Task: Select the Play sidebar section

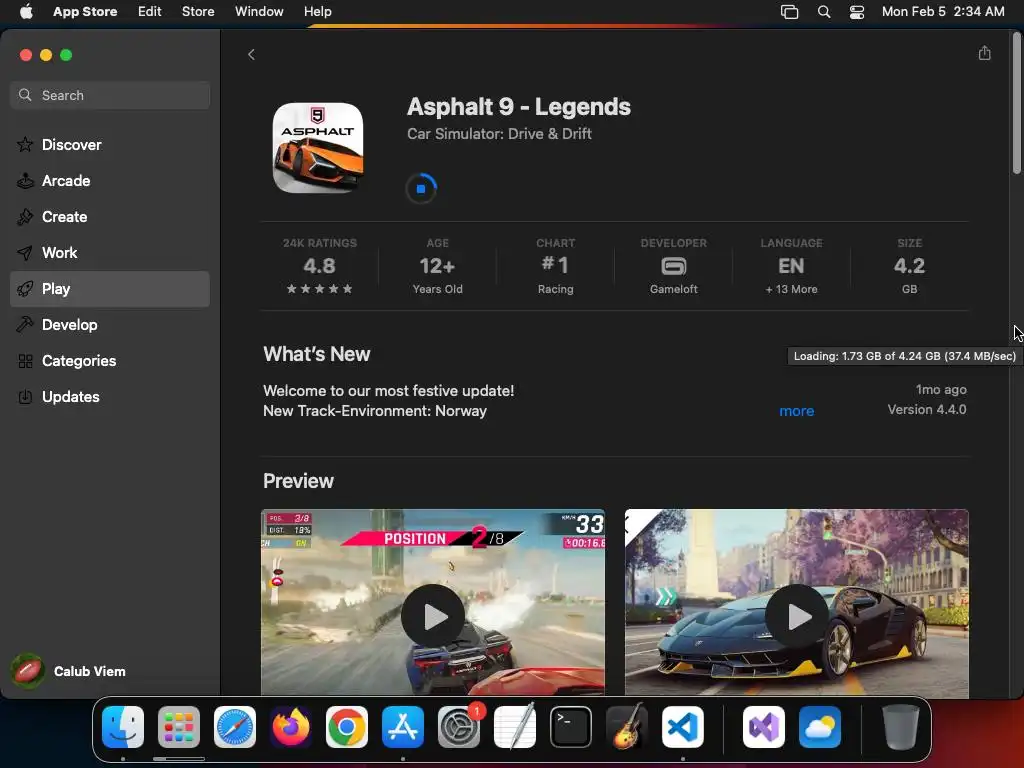Action: (110, 289)
